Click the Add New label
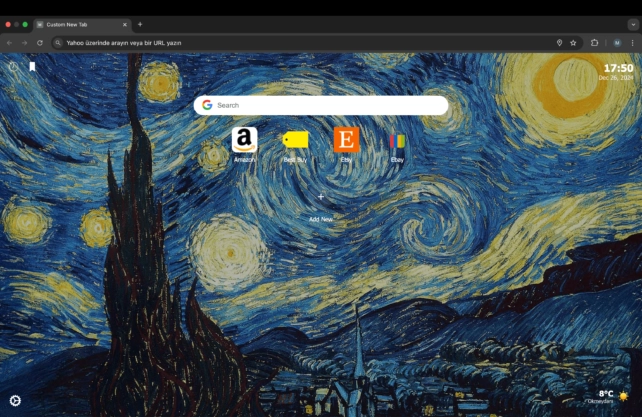 coord(321,220)
